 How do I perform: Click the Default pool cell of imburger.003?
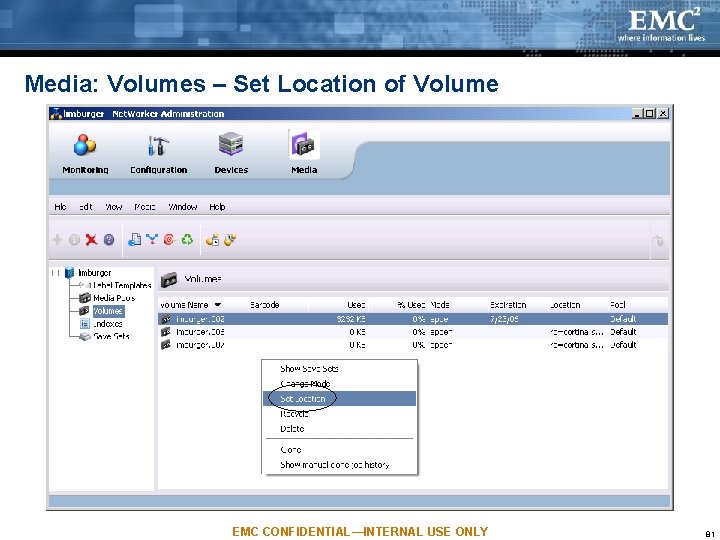[x=623, y=332]
